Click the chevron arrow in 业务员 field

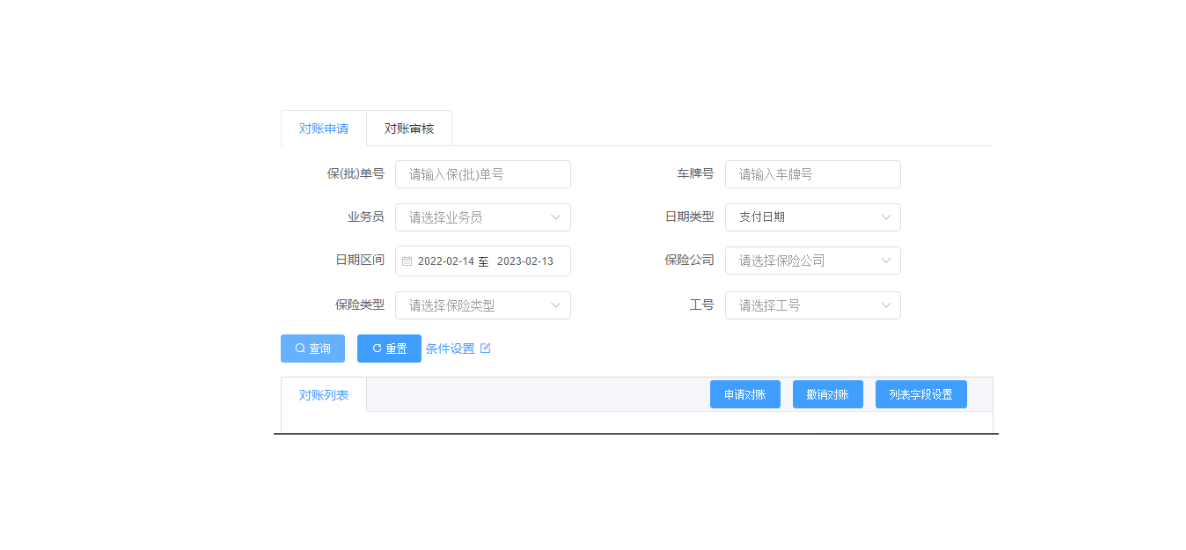point(556,218)
